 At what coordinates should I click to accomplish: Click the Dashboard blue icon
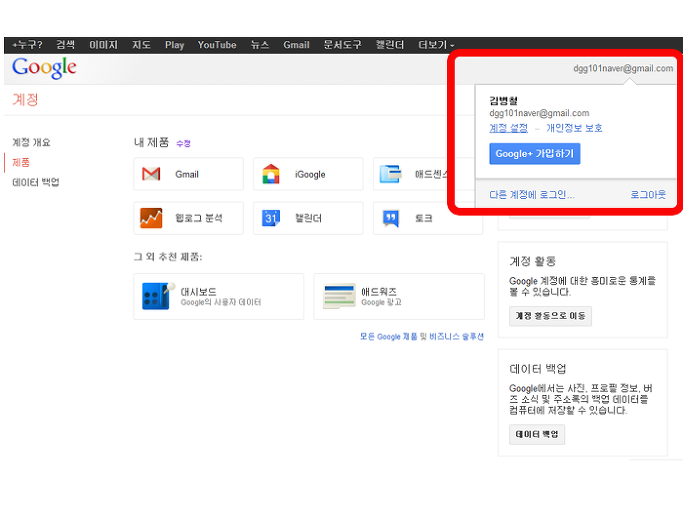(x=158, y=296)
